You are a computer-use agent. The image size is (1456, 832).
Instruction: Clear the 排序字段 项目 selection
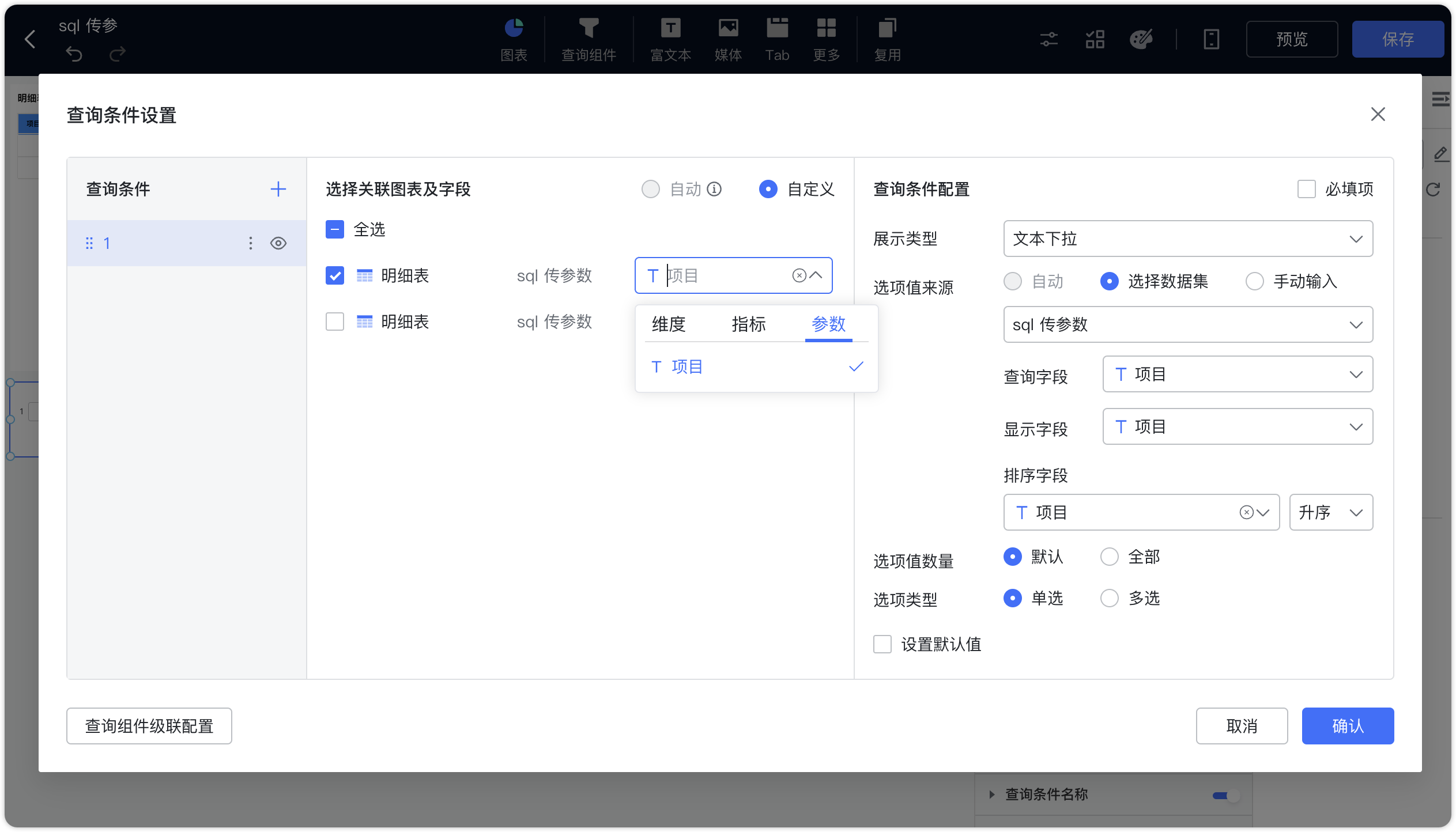pos(1246,512)
